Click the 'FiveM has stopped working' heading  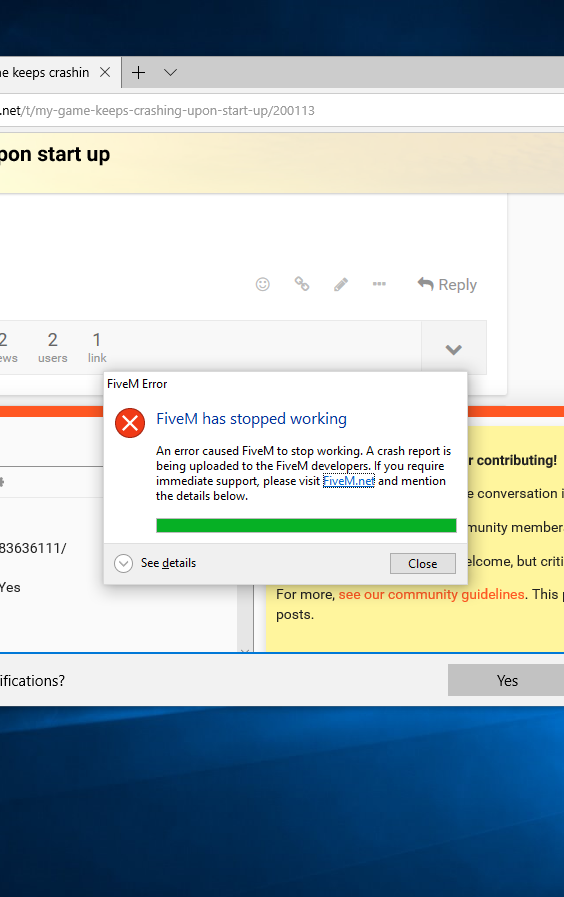(x=251, y=419)
